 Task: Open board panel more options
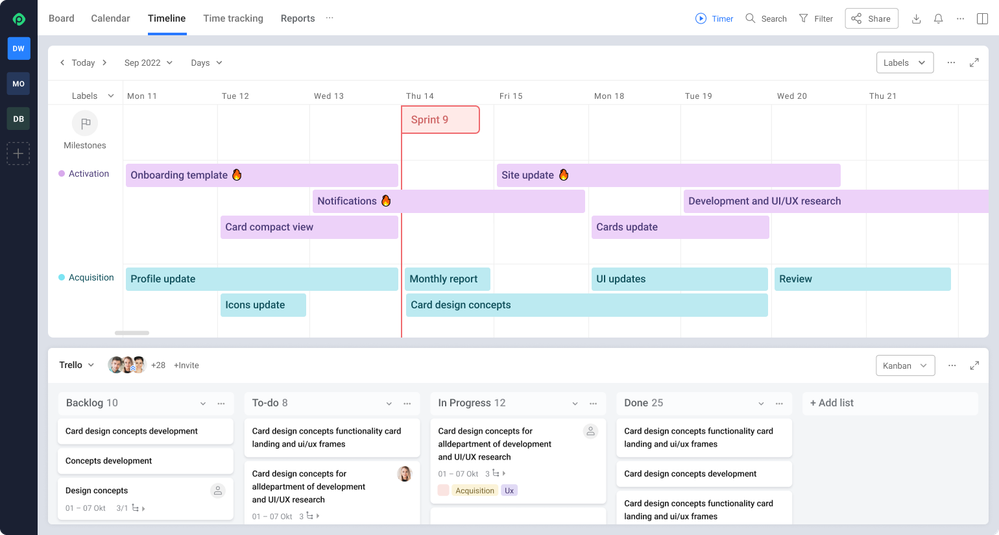[x=952, y=366]
